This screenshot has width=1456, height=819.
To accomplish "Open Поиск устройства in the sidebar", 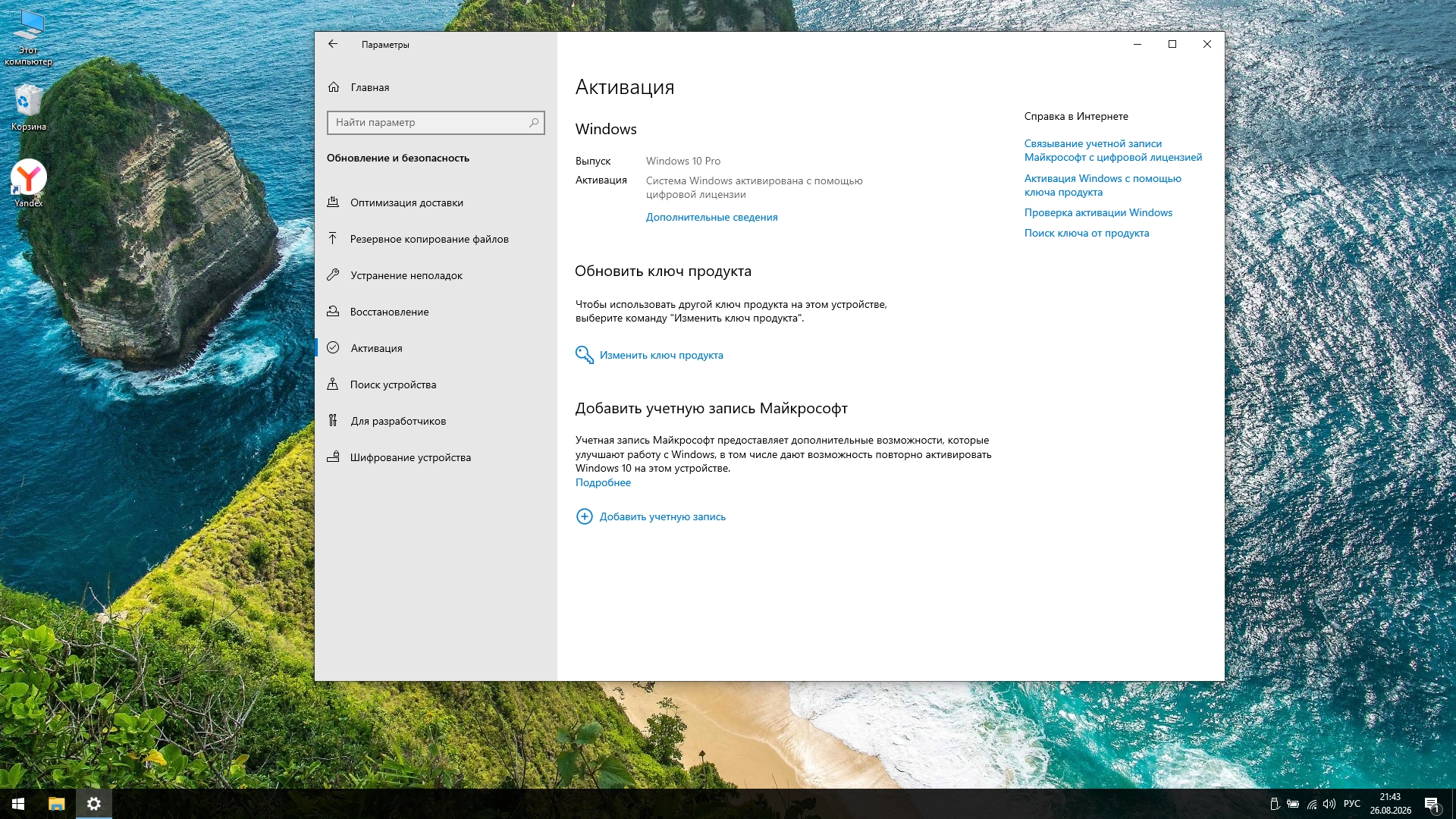I will click(435, 384).
